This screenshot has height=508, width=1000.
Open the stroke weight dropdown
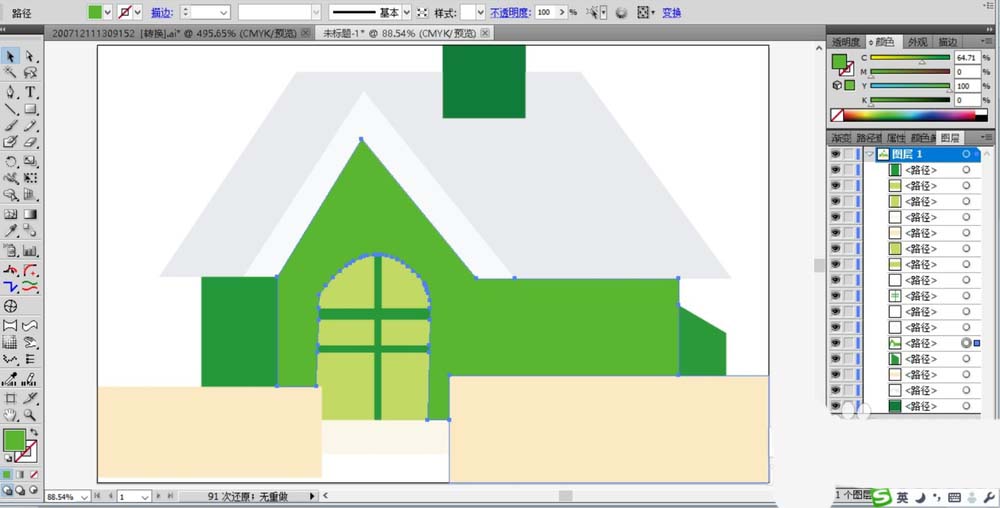[223, 12]
